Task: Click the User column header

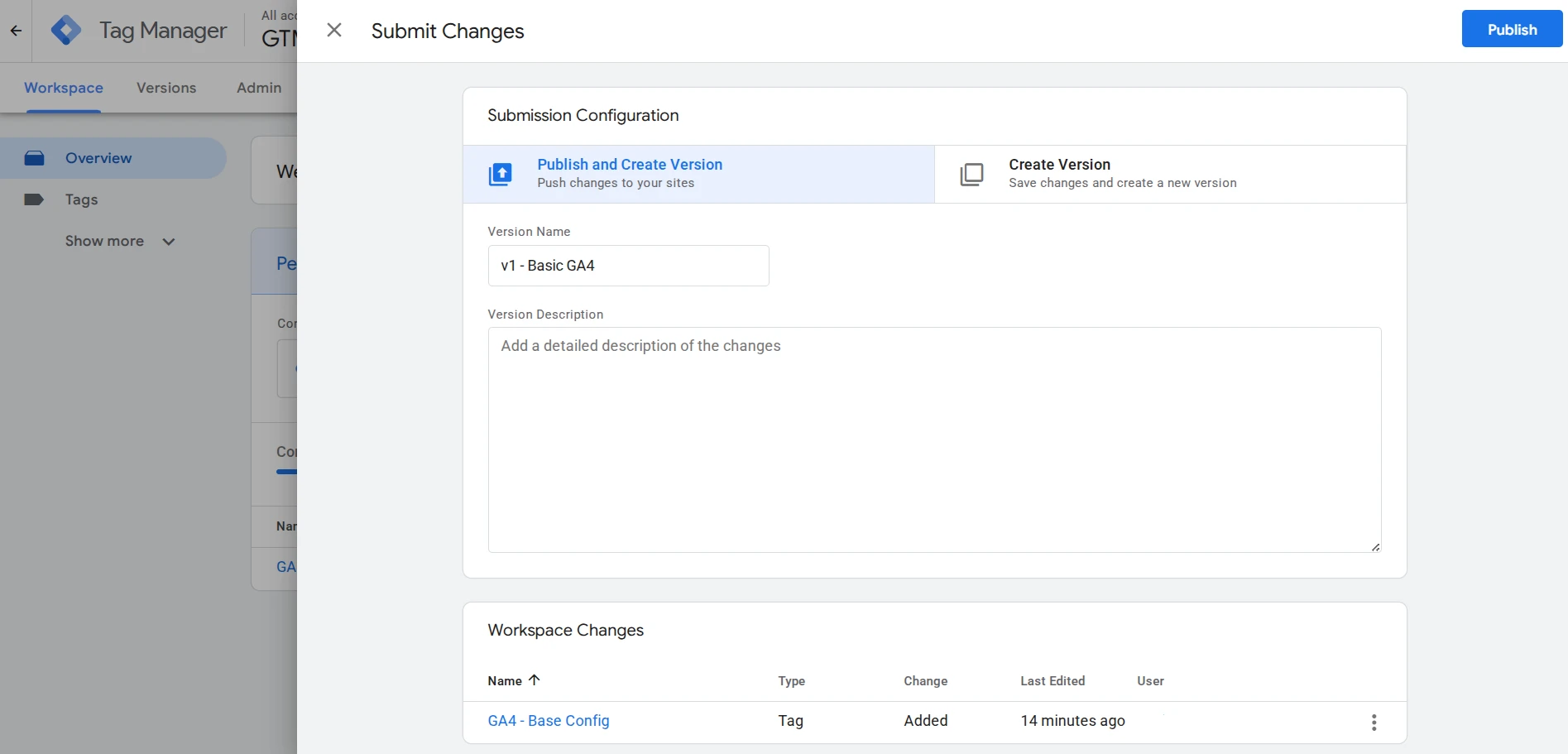Action: coord(1150,681)
